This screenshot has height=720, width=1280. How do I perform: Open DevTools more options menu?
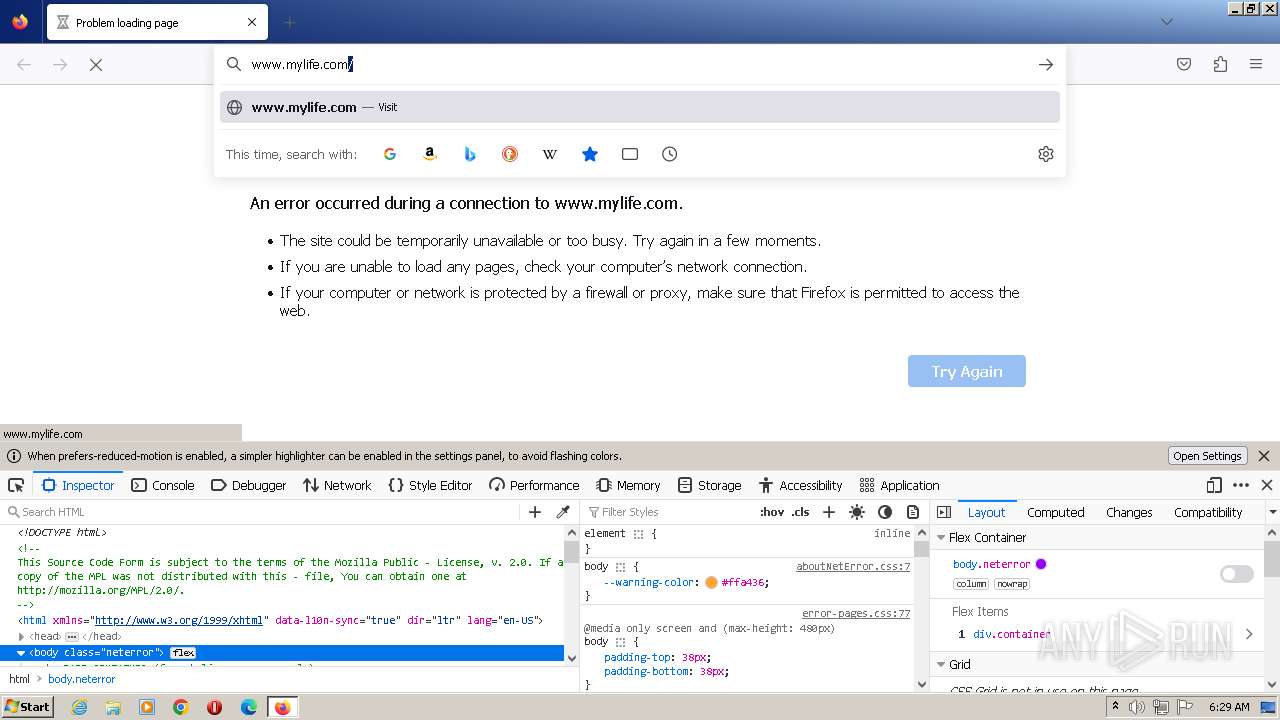[x=1241, y=485]
